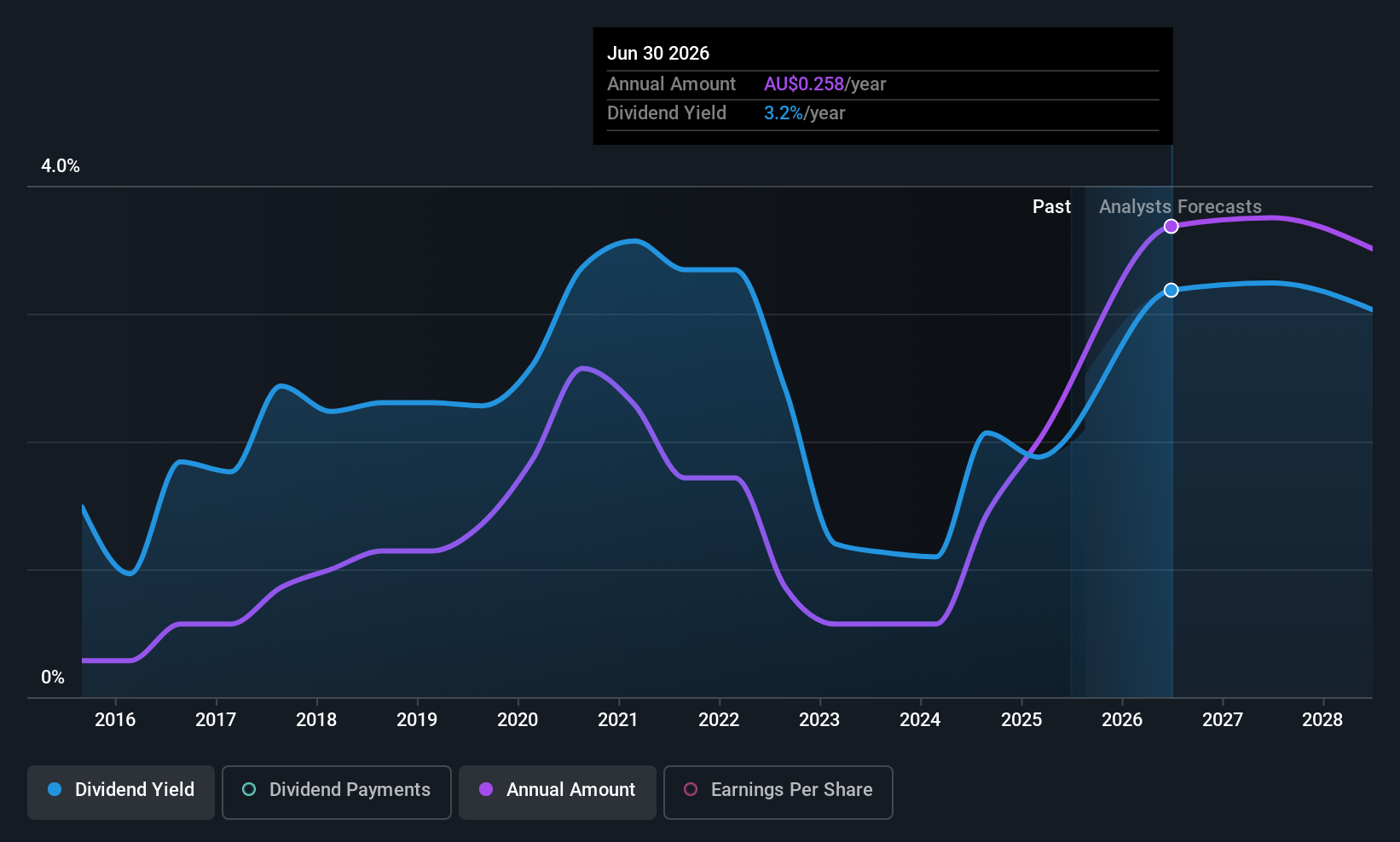Toggle the Dividend Yield series

click(x=121, y=793)
